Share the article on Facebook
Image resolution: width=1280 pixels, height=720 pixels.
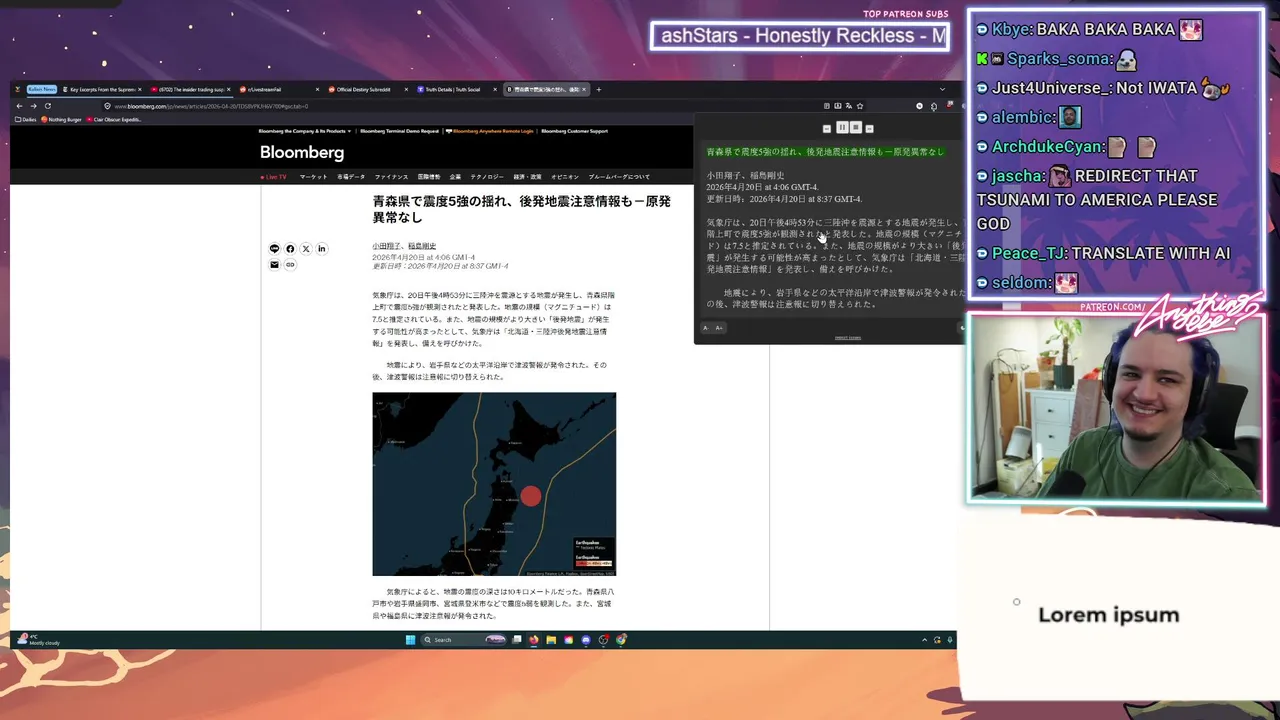pos(290,249)
